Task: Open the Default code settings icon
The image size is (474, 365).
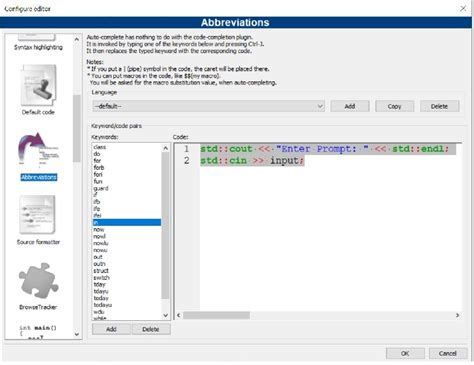Action: point(38,86)
